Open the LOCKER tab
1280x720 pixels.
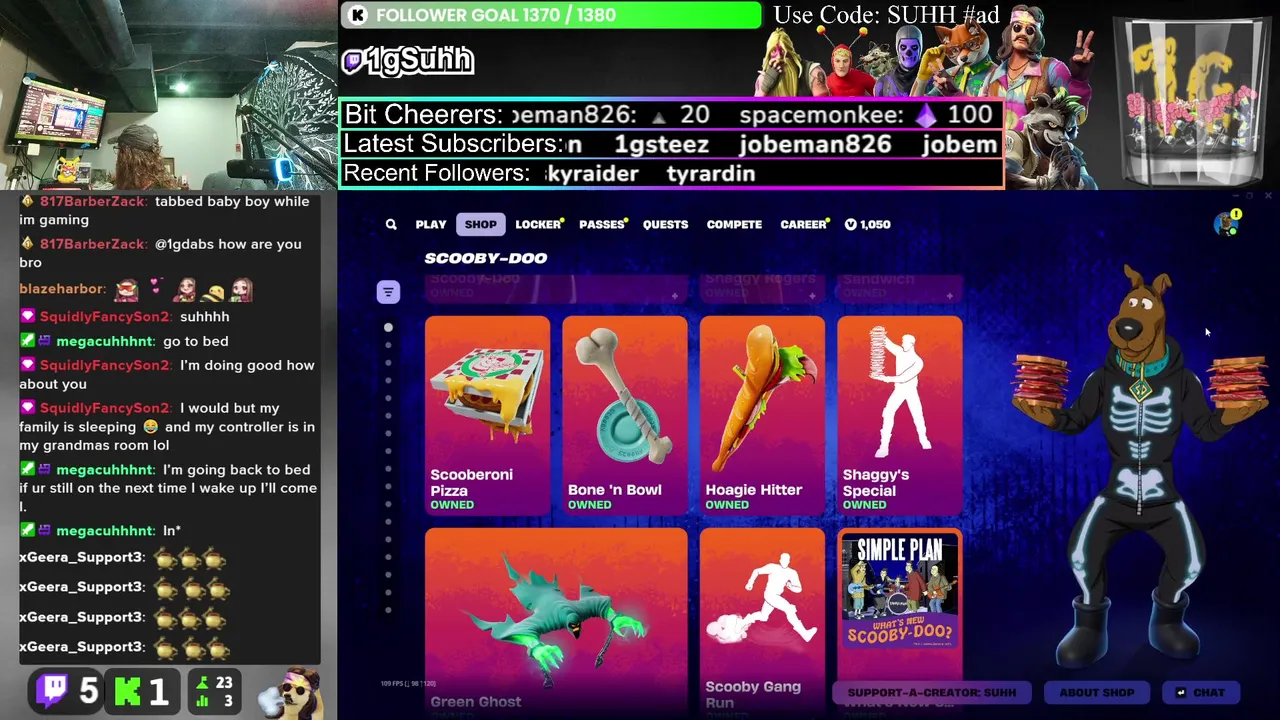pyautogui.click(x=538, y=225)
